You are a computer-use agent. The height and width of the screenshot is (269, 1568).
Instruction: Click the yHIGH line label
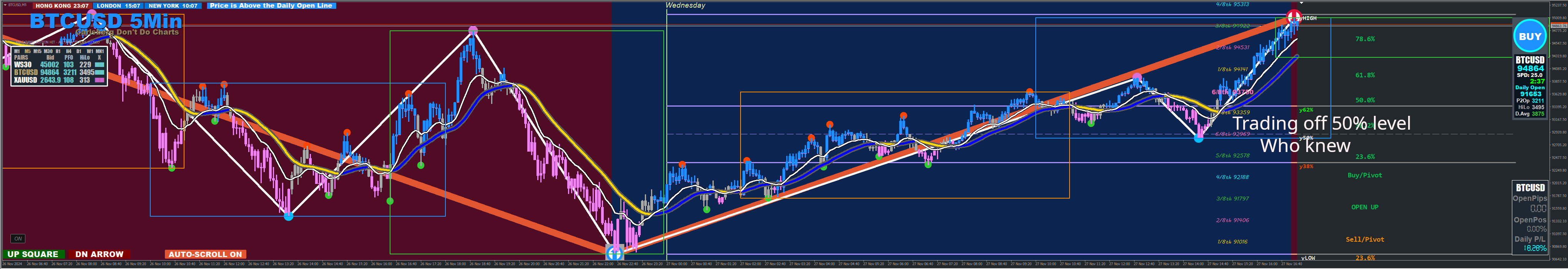pos(1307,18)
